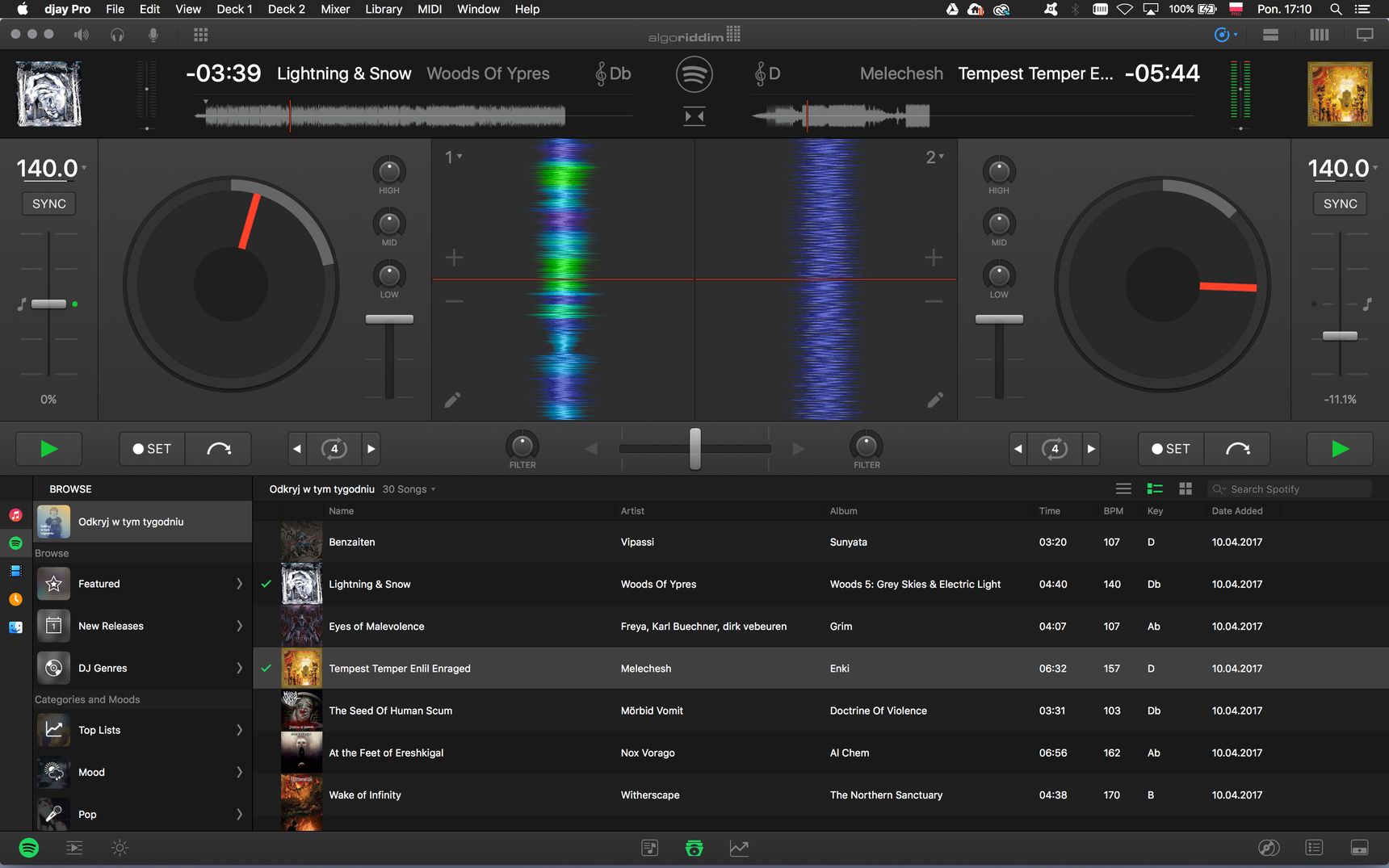The image size is (1389, 868).
Task: Select Spotify source icon in left sidebar
Action: pyautogui.click(x=15, y=543)
